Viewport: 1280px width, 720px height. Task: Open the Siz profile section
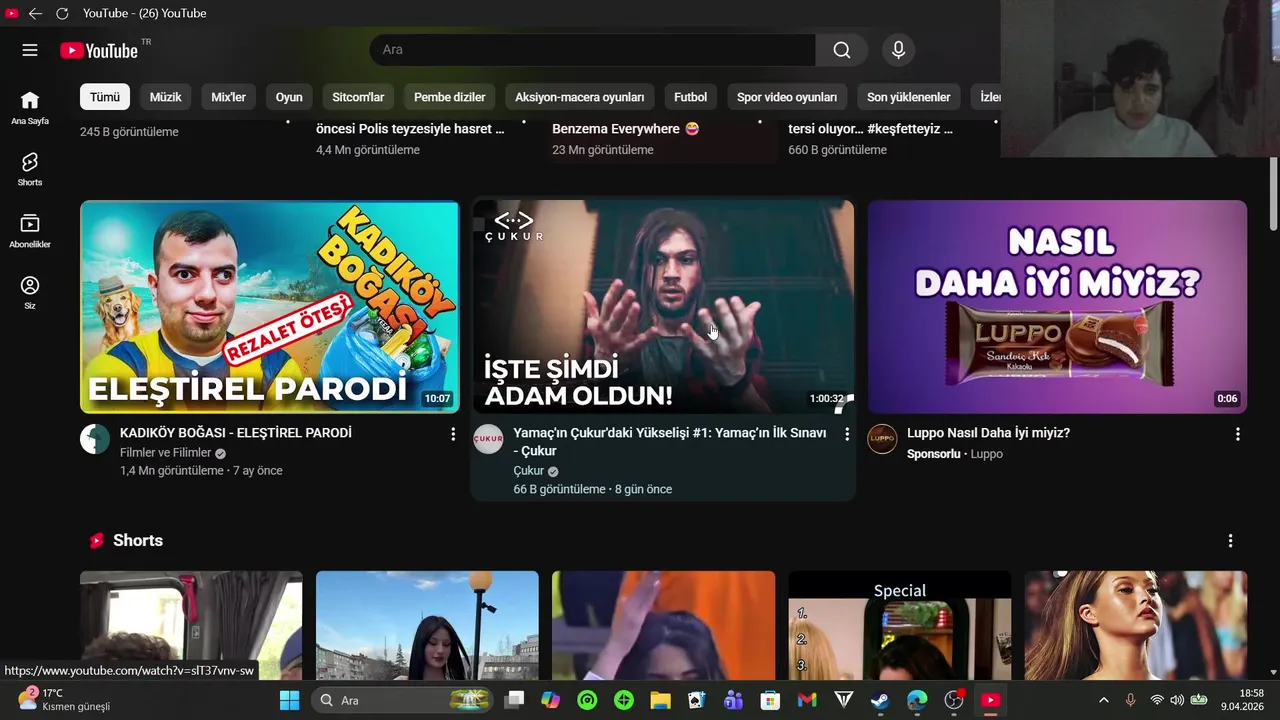(30, 292)
